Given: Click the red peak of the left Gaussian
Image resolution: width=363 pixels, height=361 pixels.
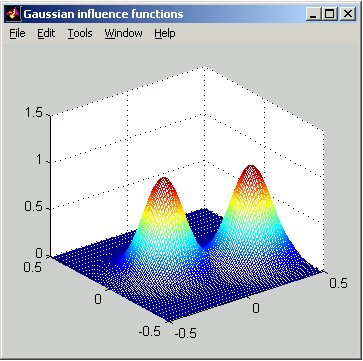Looking at the screenshot, I should tap(163, 184).
